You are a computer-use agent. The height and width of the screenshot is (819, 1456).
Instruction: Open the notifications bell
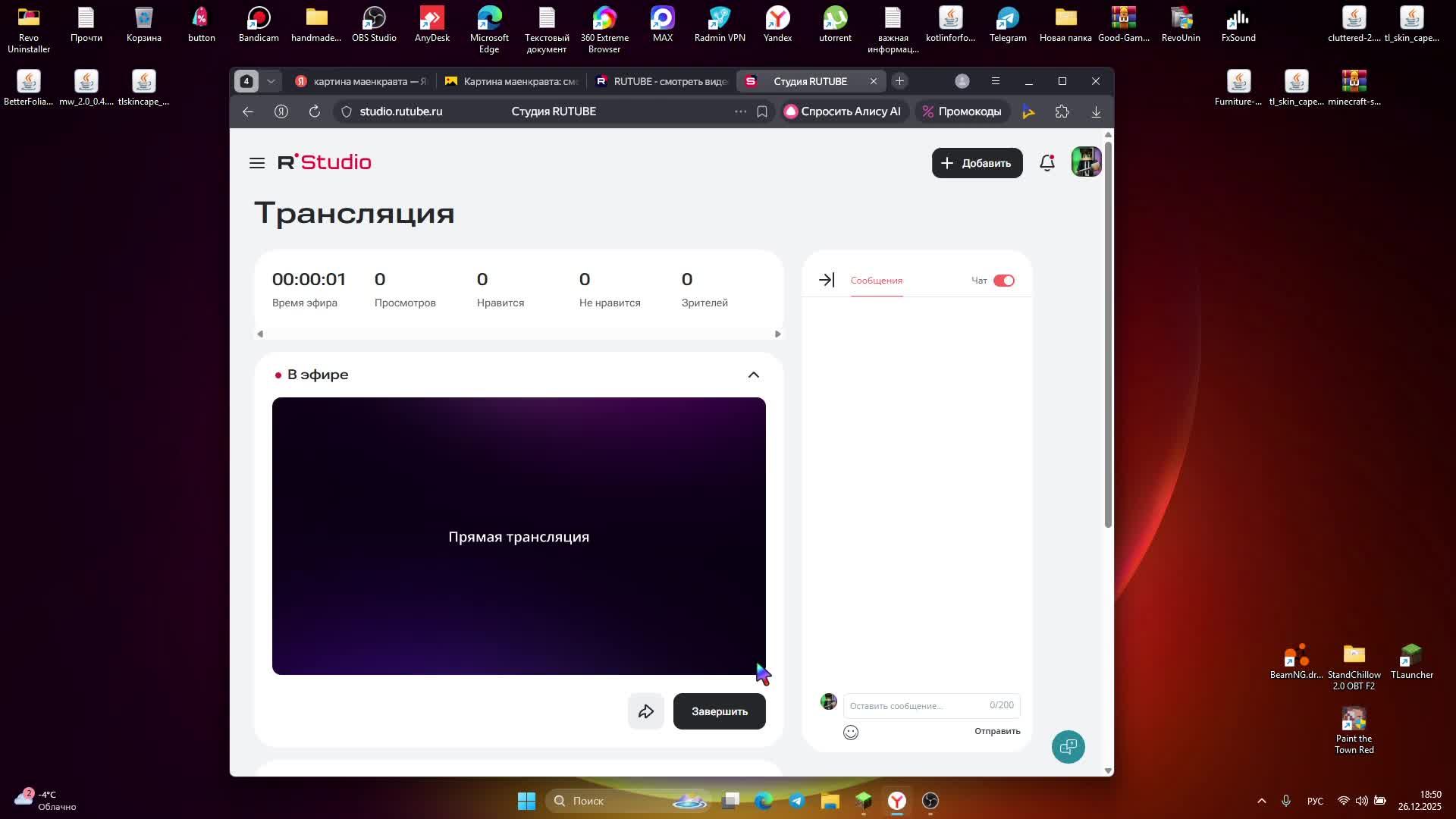tap(1047, 163)
